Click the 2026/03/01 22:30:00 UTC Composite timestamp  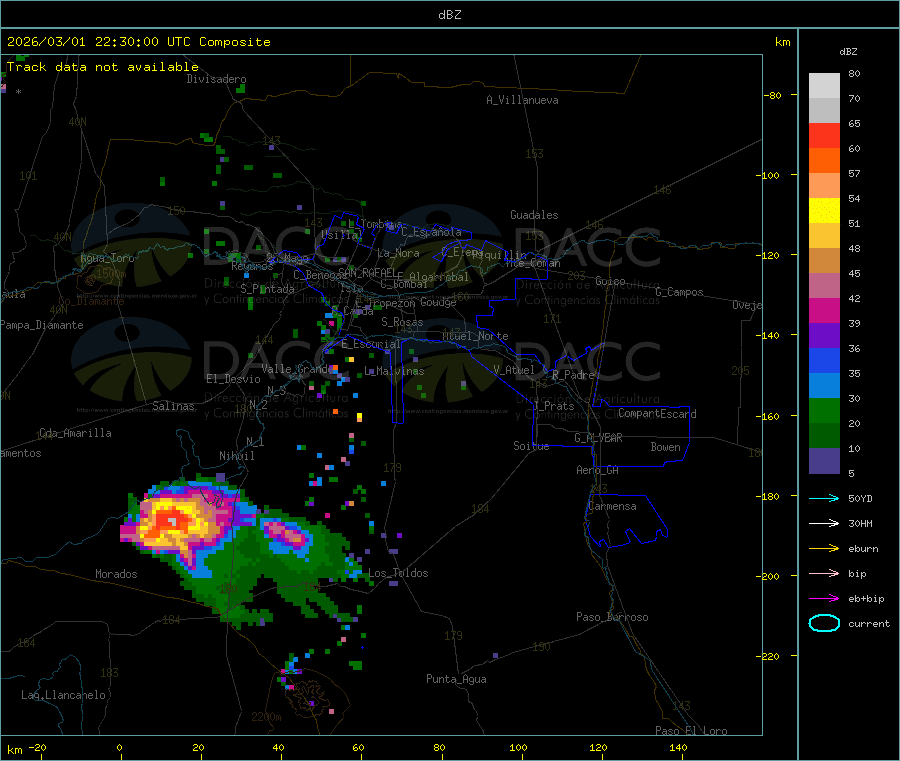(x=138, y=42)
